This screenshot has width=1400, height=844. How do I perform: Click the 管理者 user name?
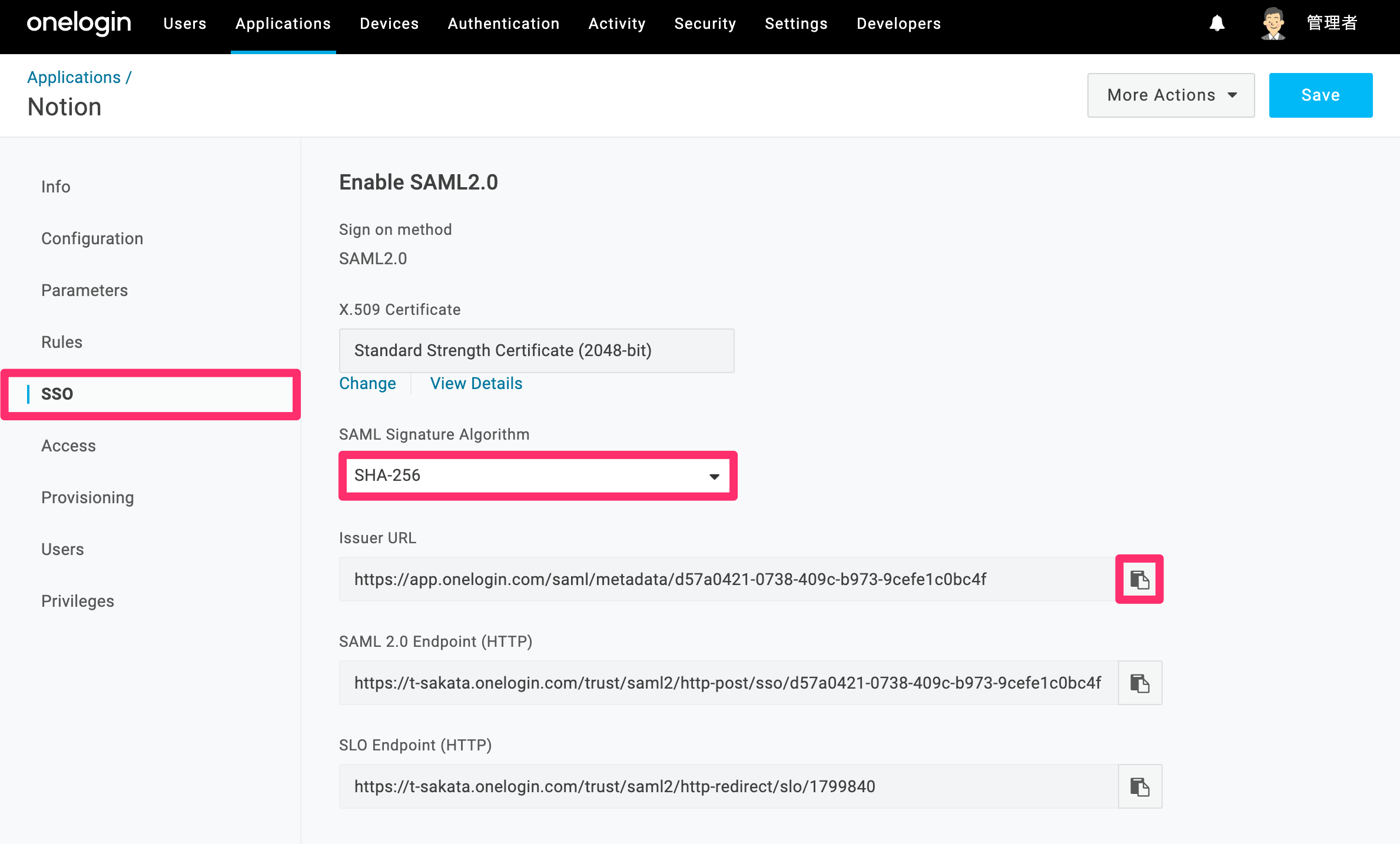pyautogui.click(x=1332, y=24)
